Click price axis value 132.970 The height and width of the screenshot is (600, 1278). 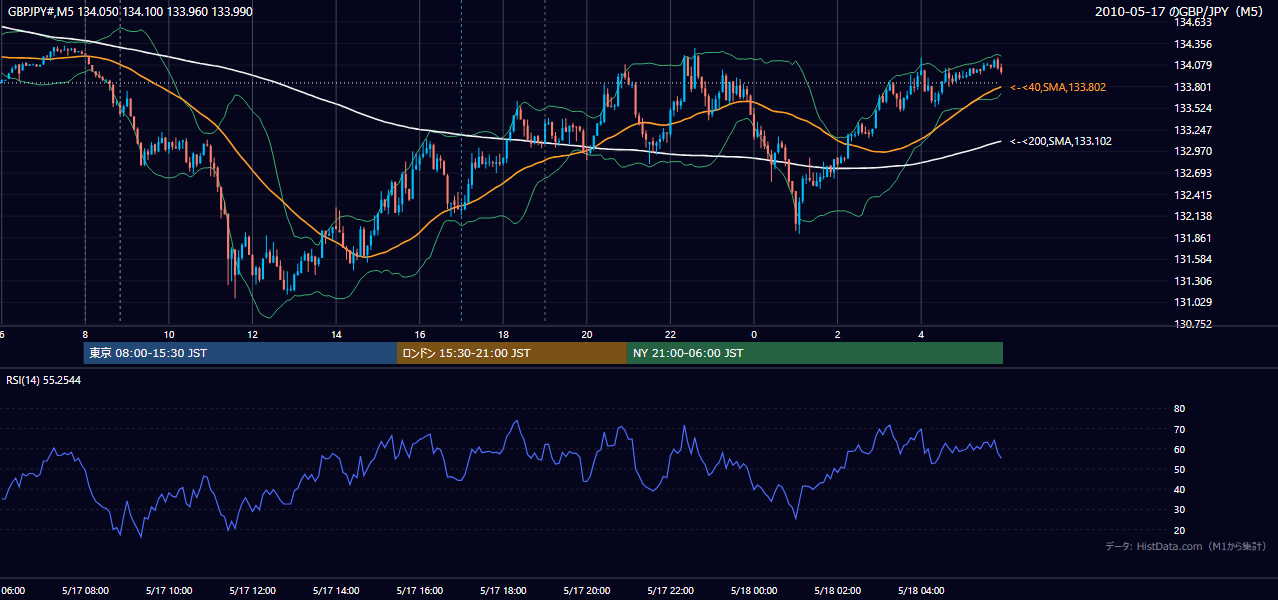(1192, 152)
